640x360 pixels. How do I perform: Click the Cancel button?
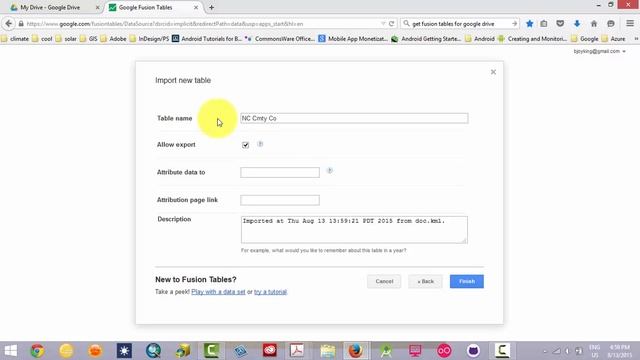pos(384,281)
